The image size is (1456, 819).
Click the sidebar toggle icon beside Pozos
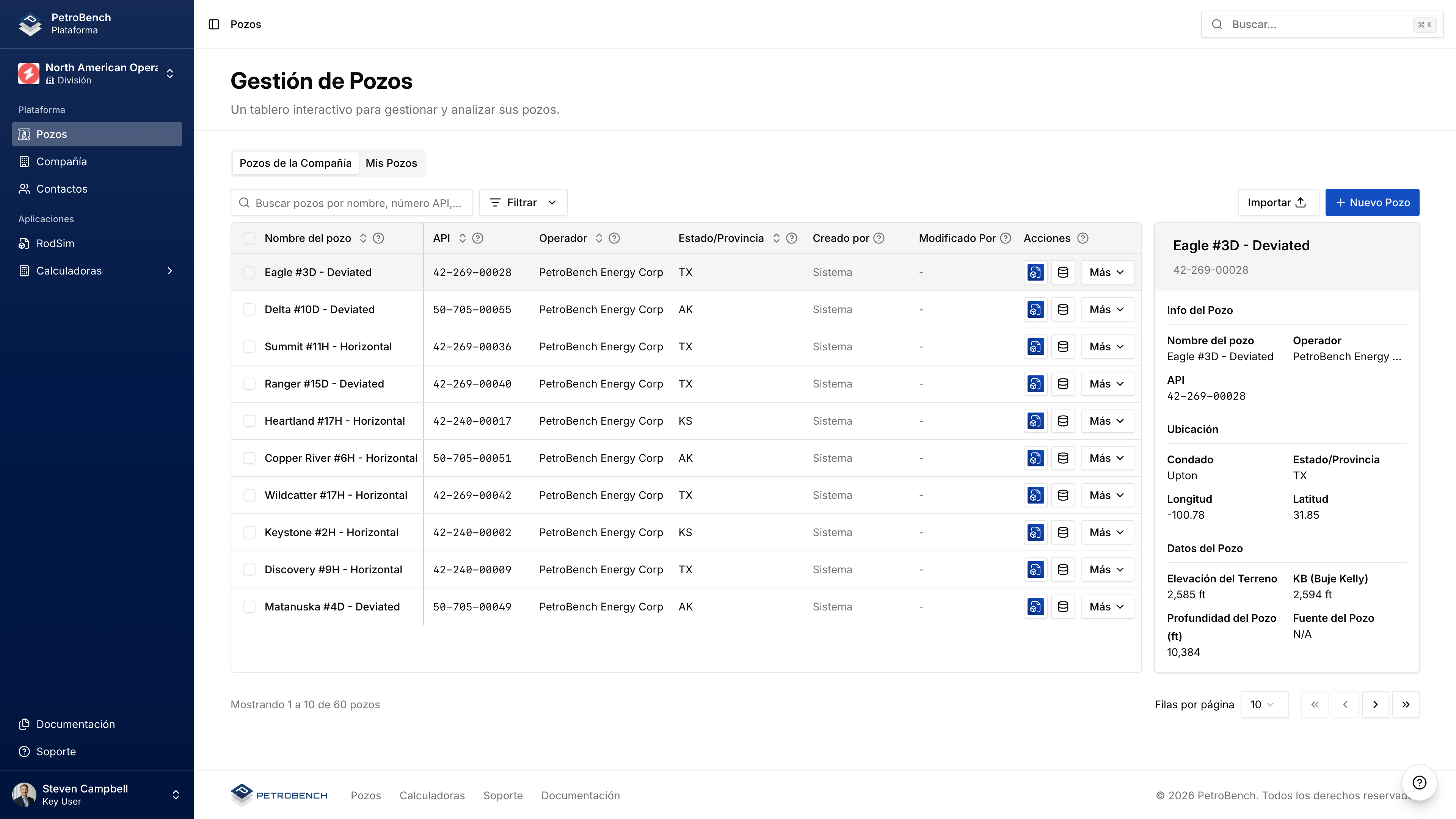click(213, 24)
